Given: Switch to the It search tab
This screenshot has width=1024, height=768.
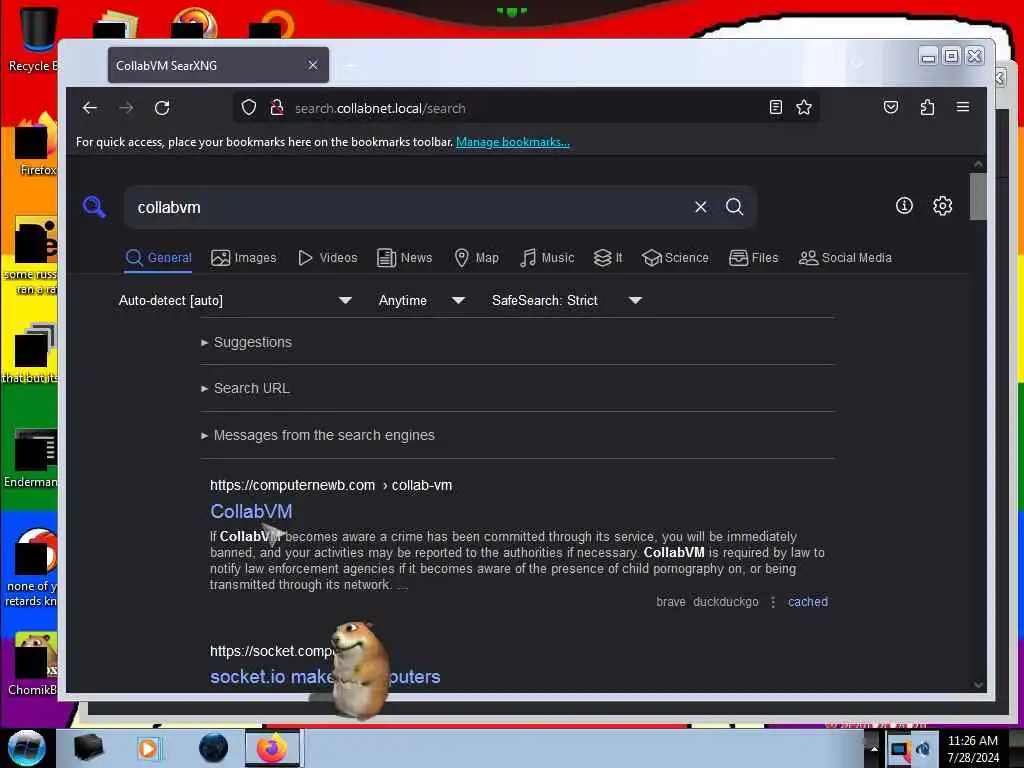Looking at the screenshot, I should click(608, 258).
